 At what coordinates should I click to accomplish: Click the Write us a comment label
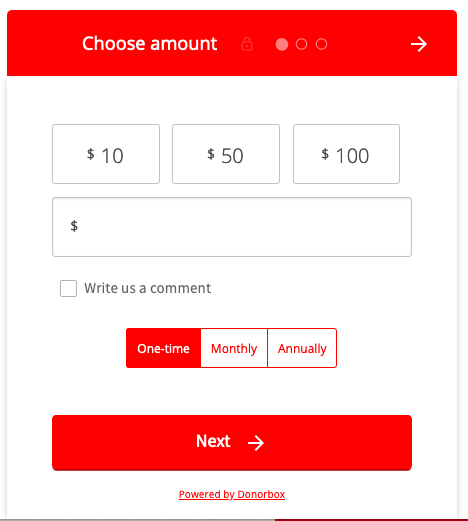click(148, 288)
